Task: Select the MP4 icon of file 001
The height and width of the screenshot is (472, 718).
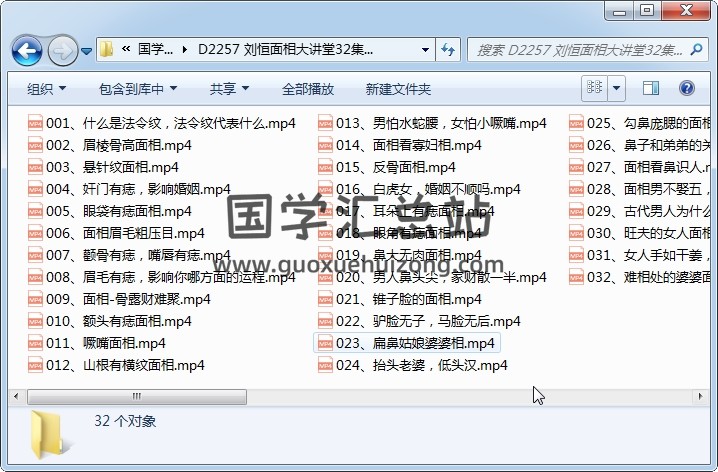Action: [35, 123]
